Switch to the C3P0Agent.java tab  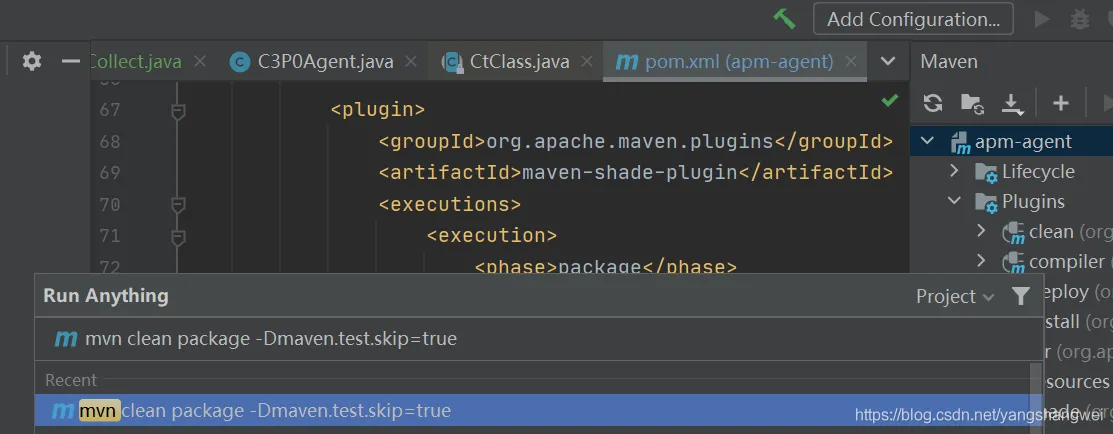(x=312, y=62)
